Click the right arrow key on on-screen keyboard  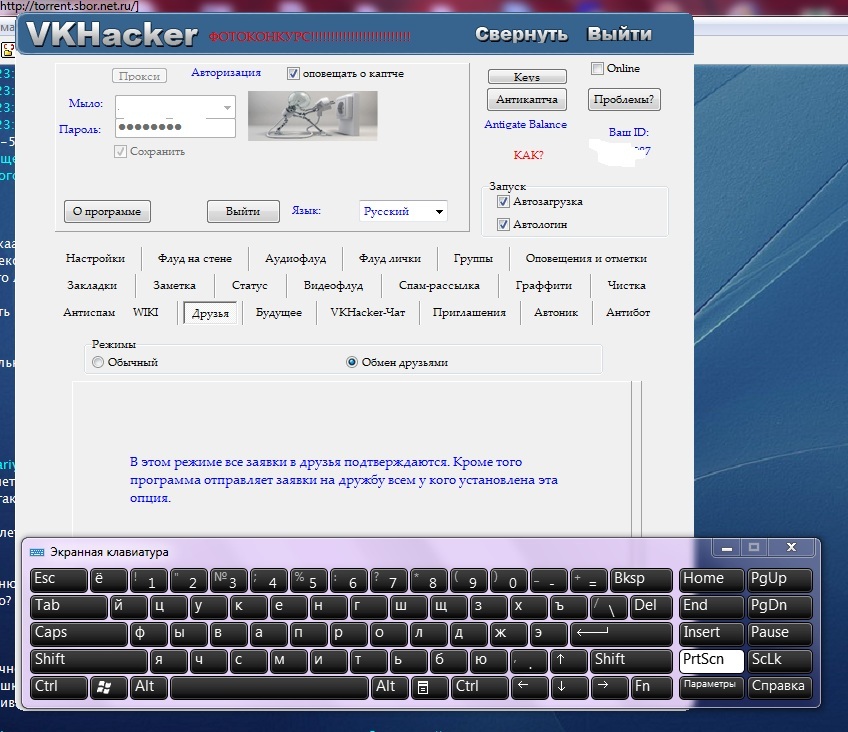pos(609,687)
